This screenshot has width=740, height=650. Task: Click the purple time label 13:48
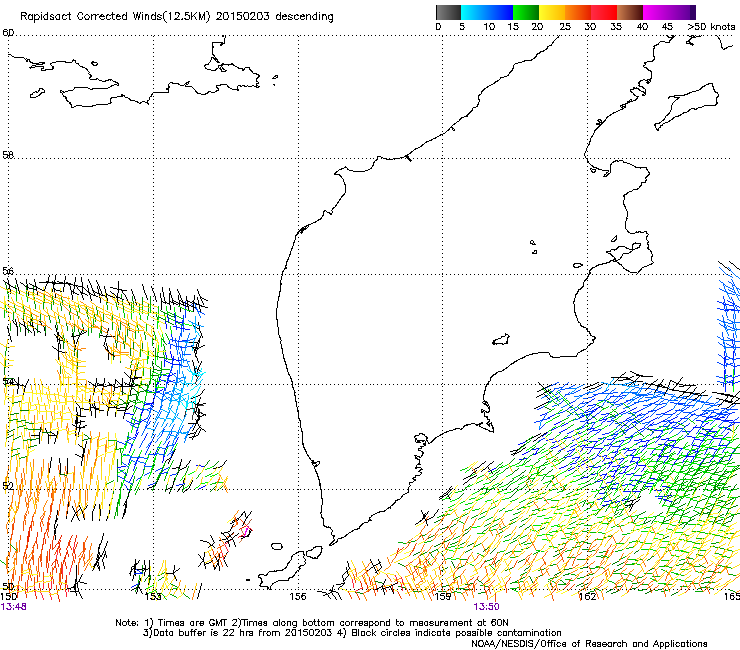pos(13,607)
